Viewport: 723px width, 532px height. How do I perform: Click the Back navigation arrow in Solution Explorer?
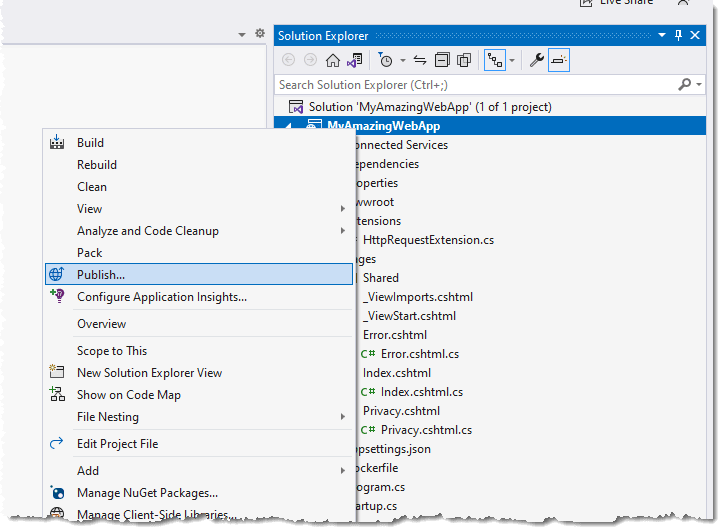pyautogui.click(x=288, y=60)
